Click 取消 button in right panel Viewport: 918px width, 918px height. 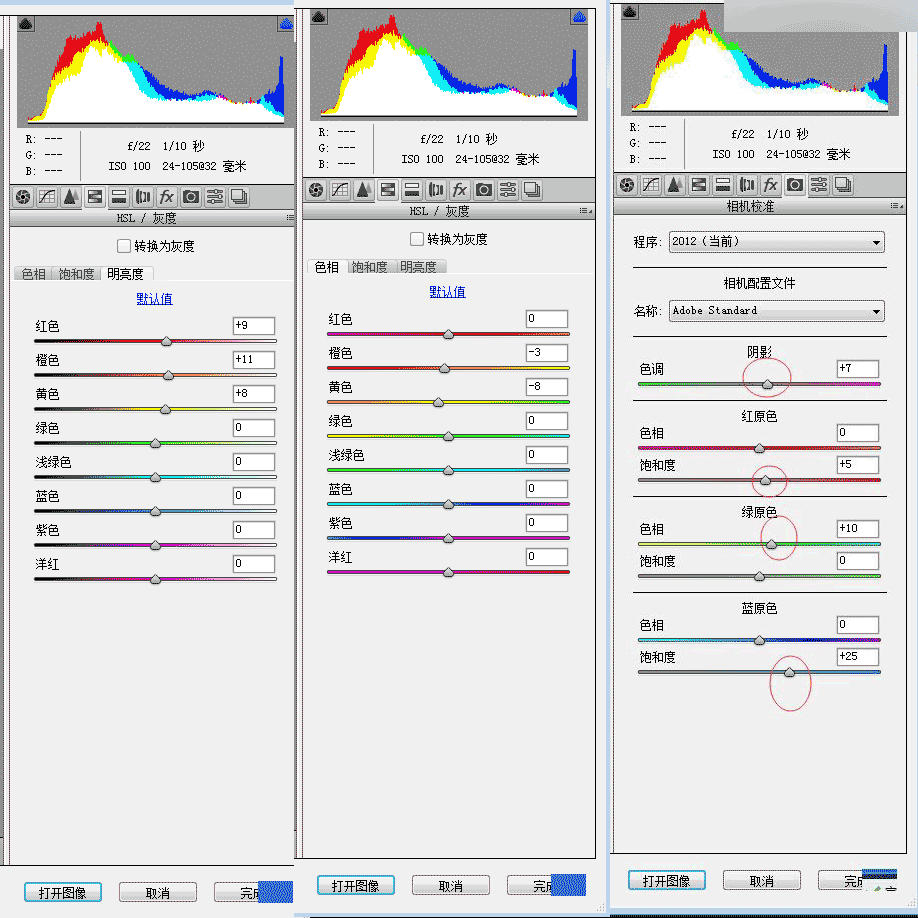(x=762, y=880)
